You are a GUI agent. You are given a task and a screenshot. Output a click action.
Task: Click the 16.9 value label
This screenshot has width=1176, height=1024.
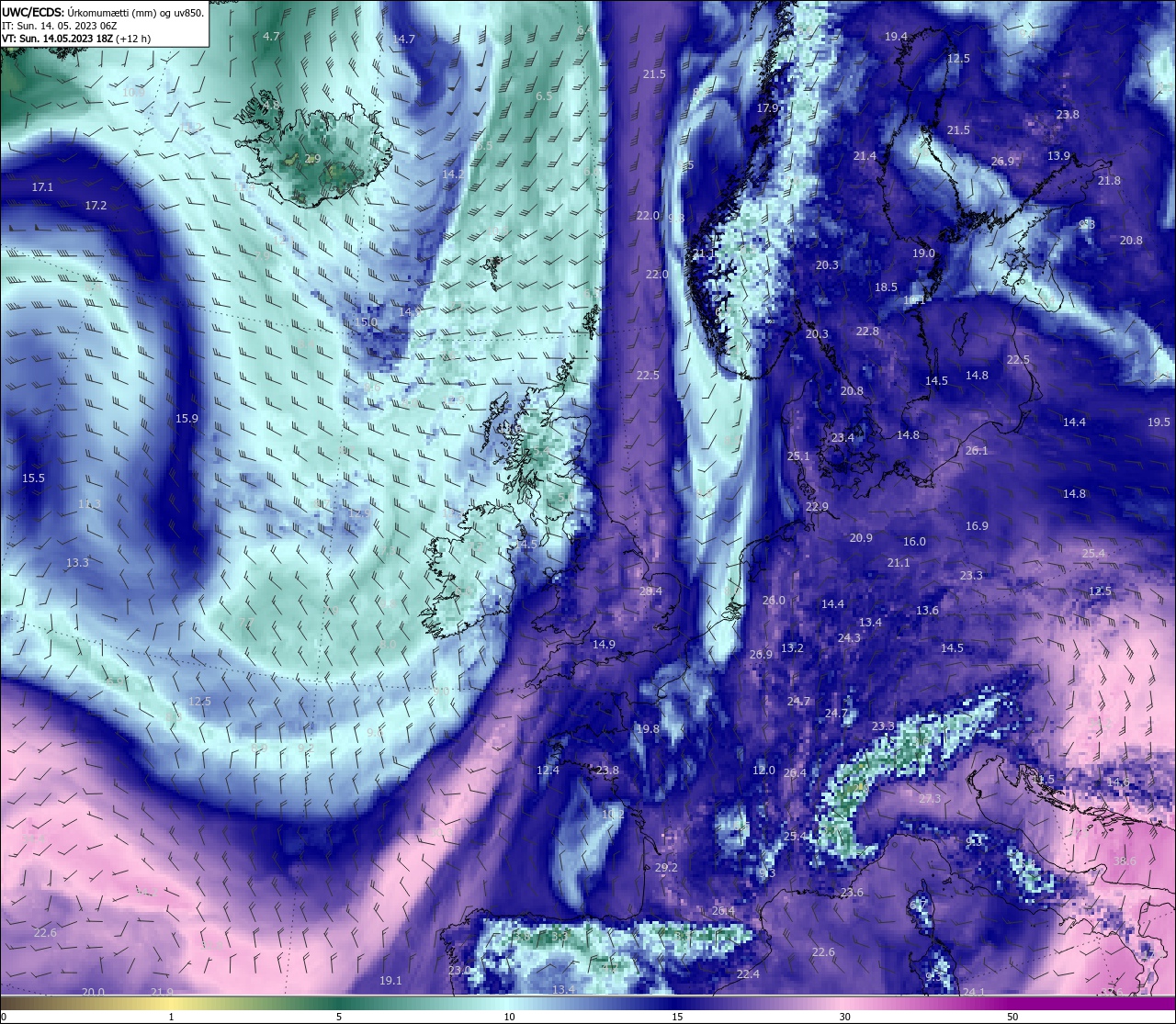coord(977,525)
